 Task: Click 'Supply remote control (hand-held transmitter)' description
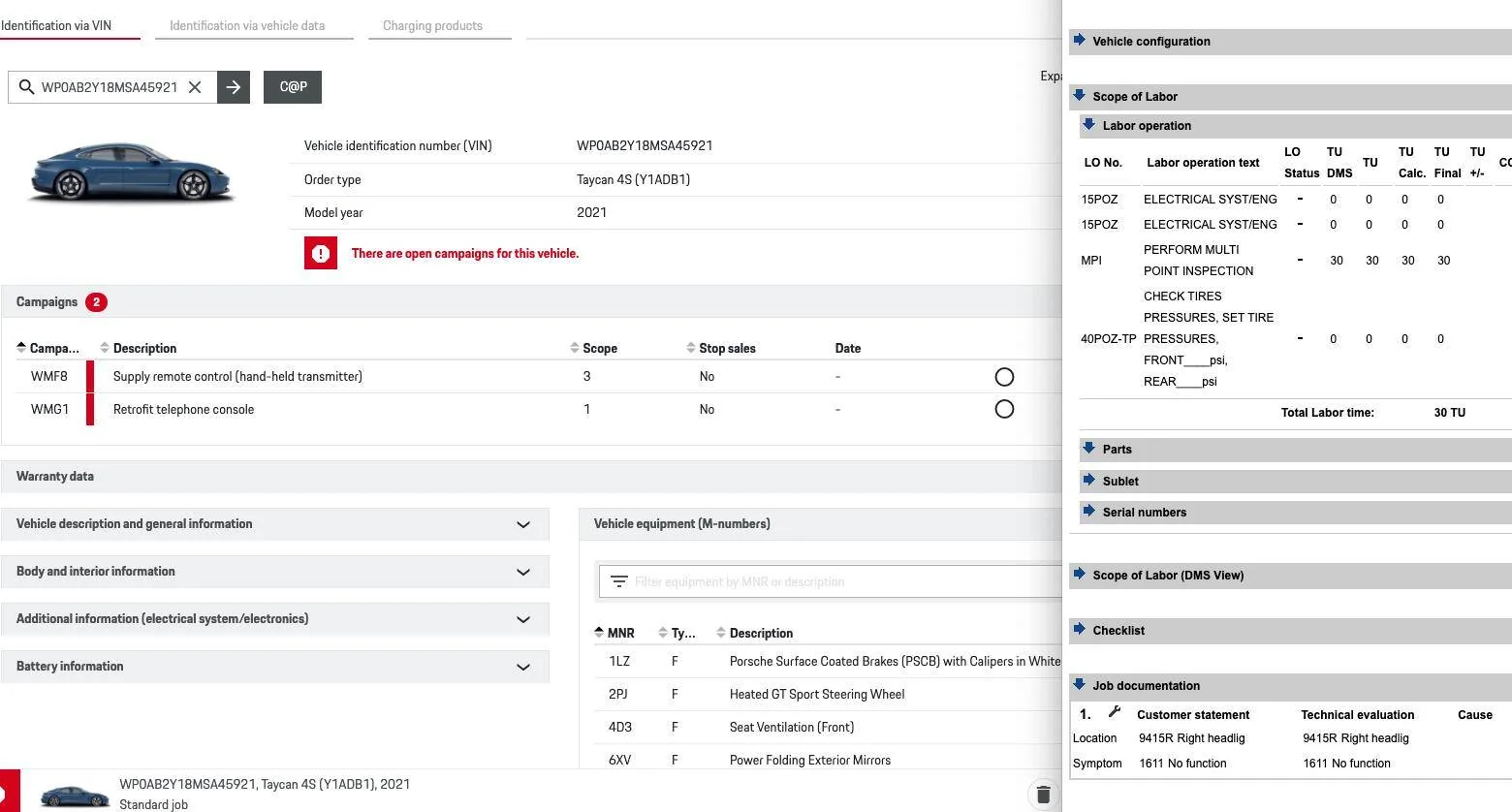point(237,377)
